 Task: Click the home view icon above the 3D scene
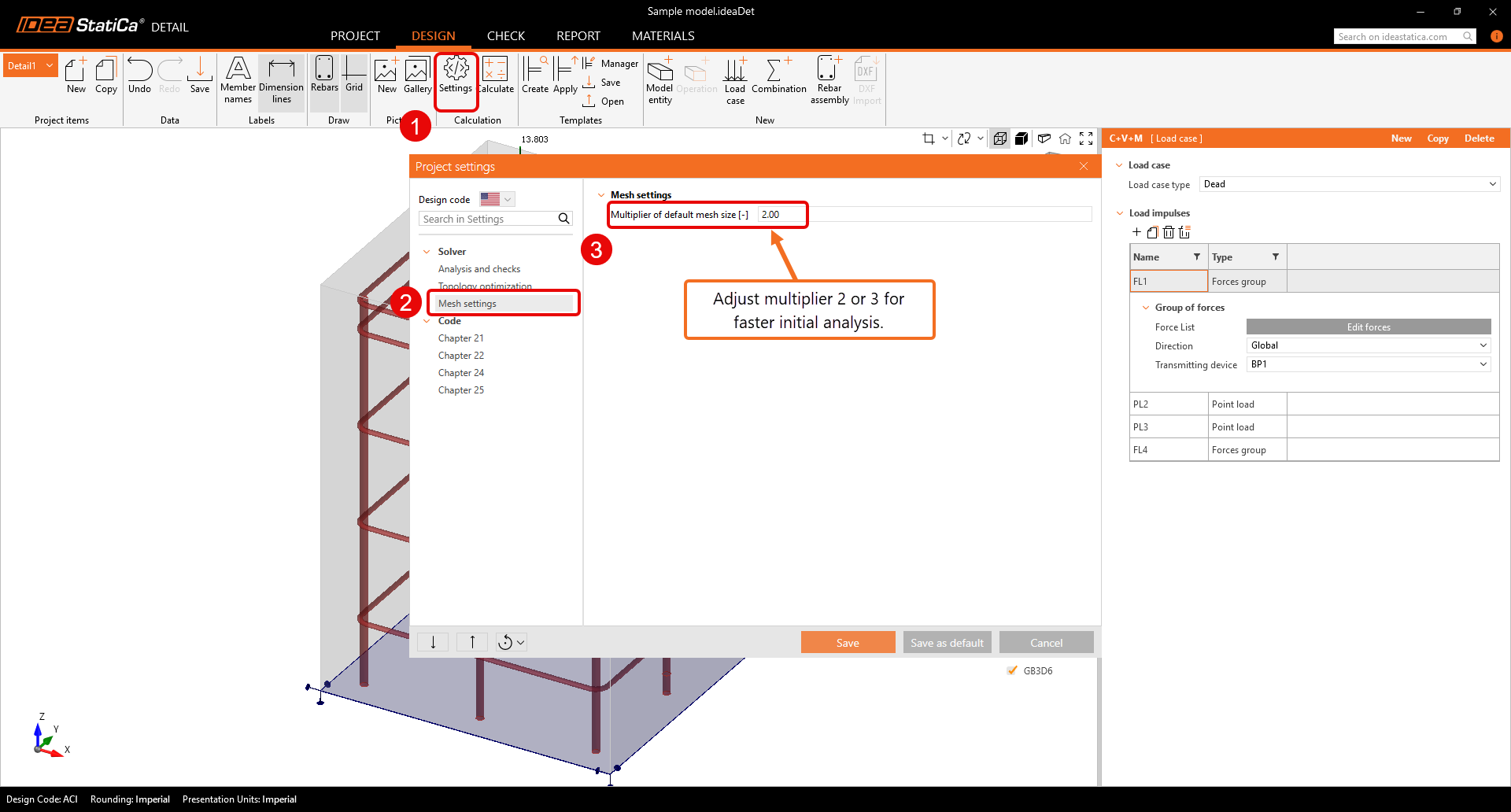(1065, 138)
